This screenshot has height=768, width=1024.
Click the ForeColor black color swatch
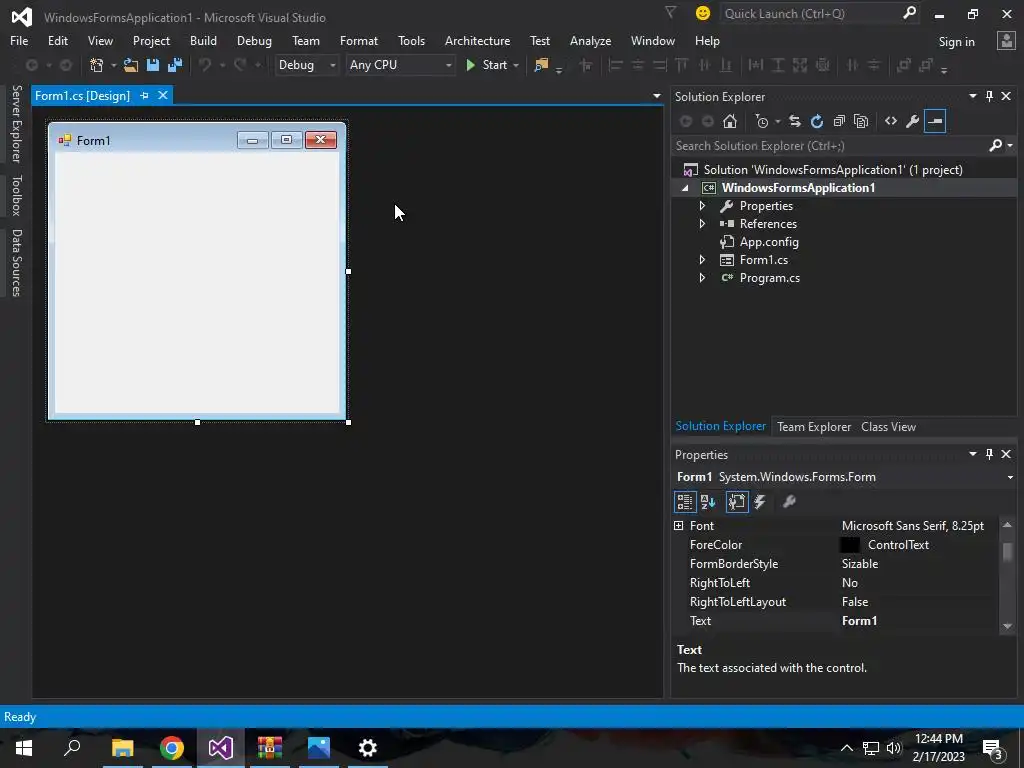tap(850, 545)
